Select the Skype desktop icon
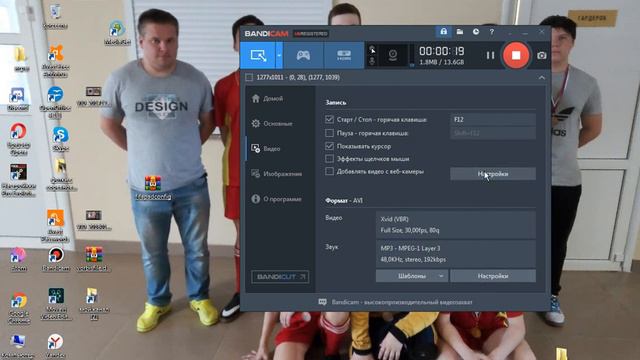 (x=60, y=139)
